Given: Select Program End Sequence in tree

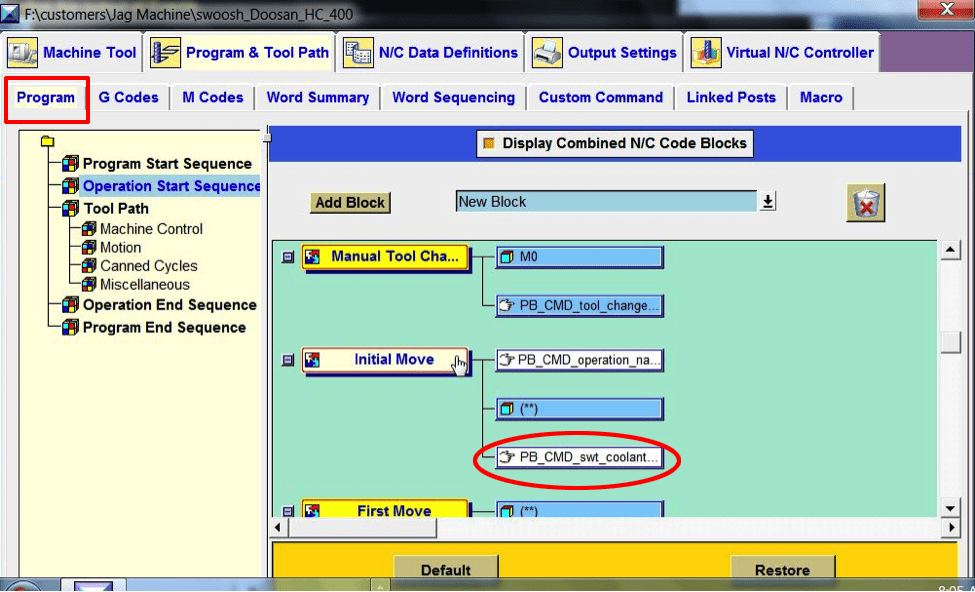Looking at the screenshot, I should (164, 327).
